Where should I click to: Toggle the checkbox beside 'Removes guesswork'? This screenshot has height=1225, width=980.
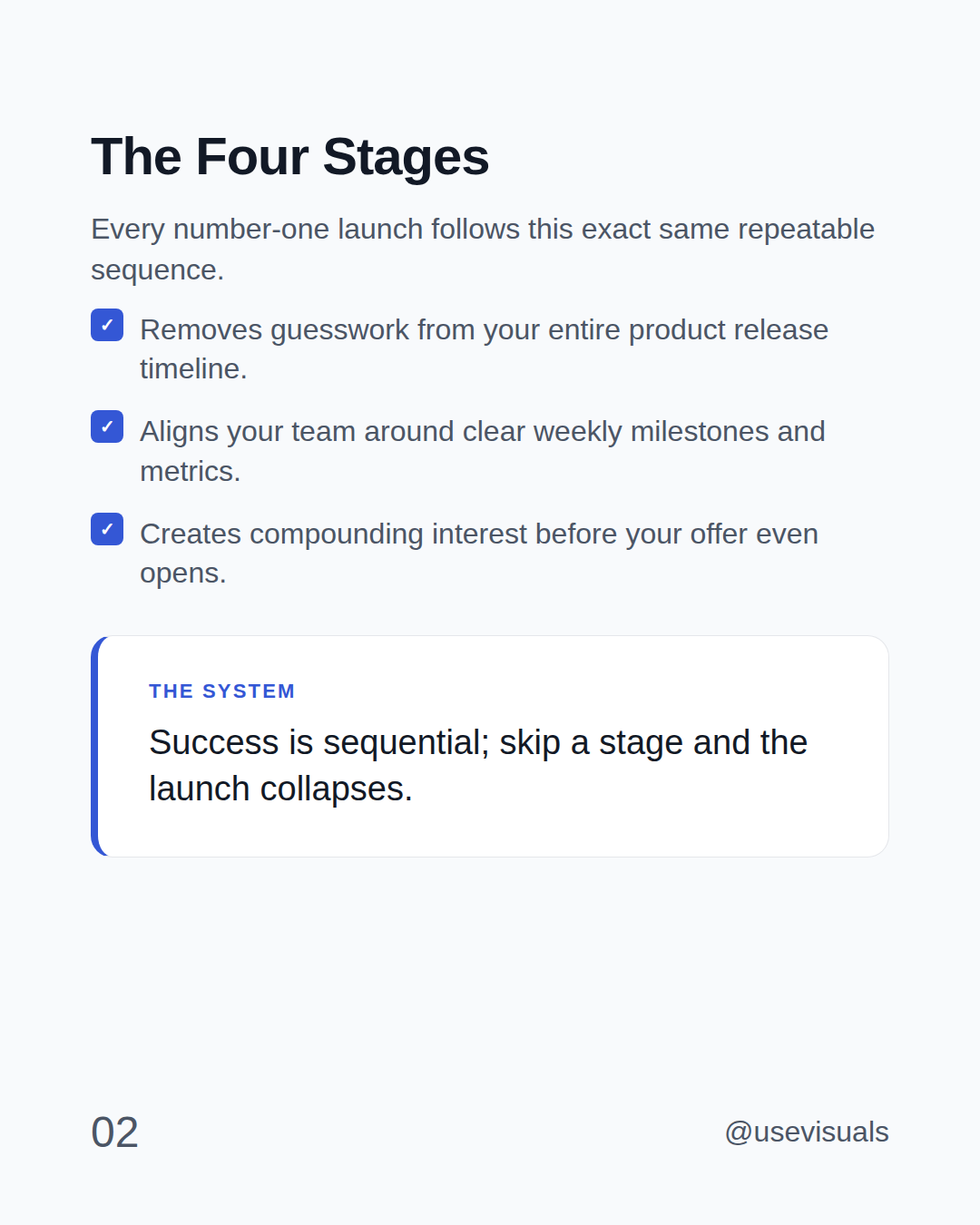point(107,325)
